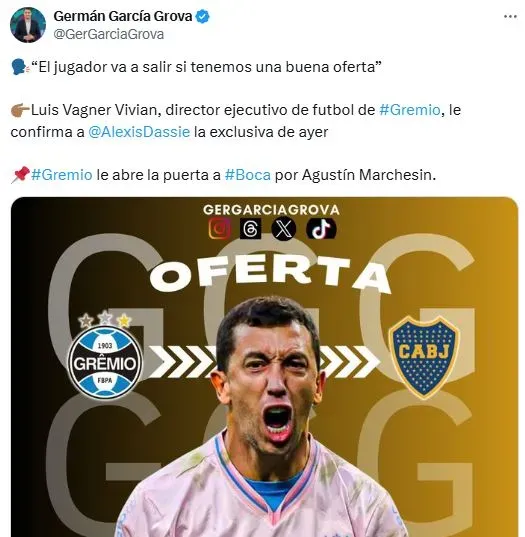Click the blue verified badge
525x537 pixels.
[202, 16]
